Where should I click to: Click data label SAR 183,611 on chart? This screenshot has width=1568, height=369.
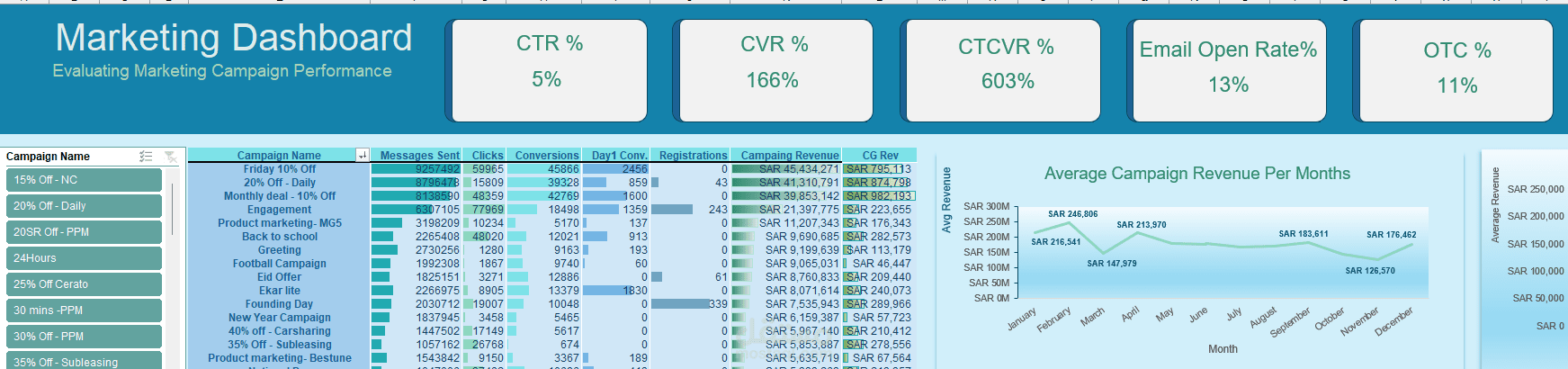tap(1303, 234)
